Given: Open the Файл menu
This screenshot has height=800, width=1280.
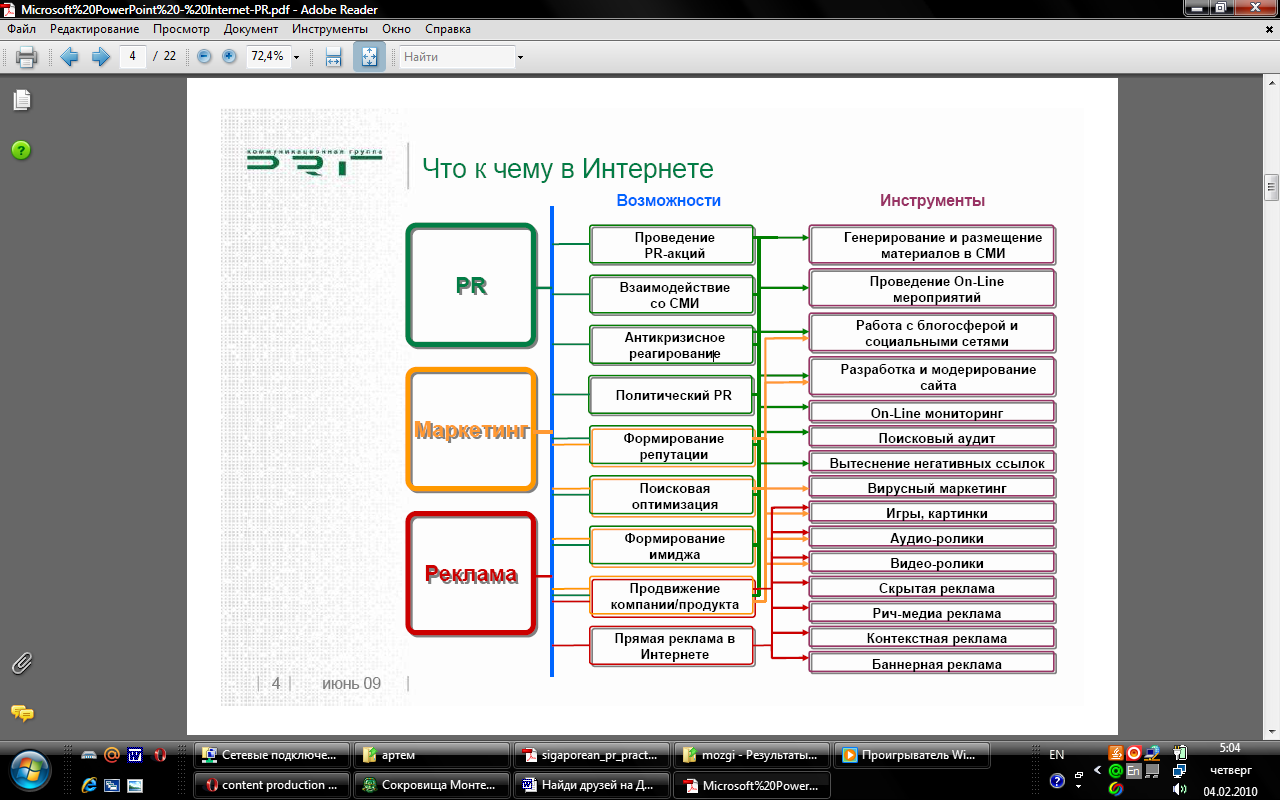Looking at the screenshot, I should pyautogui.click(x=21, y=29).
